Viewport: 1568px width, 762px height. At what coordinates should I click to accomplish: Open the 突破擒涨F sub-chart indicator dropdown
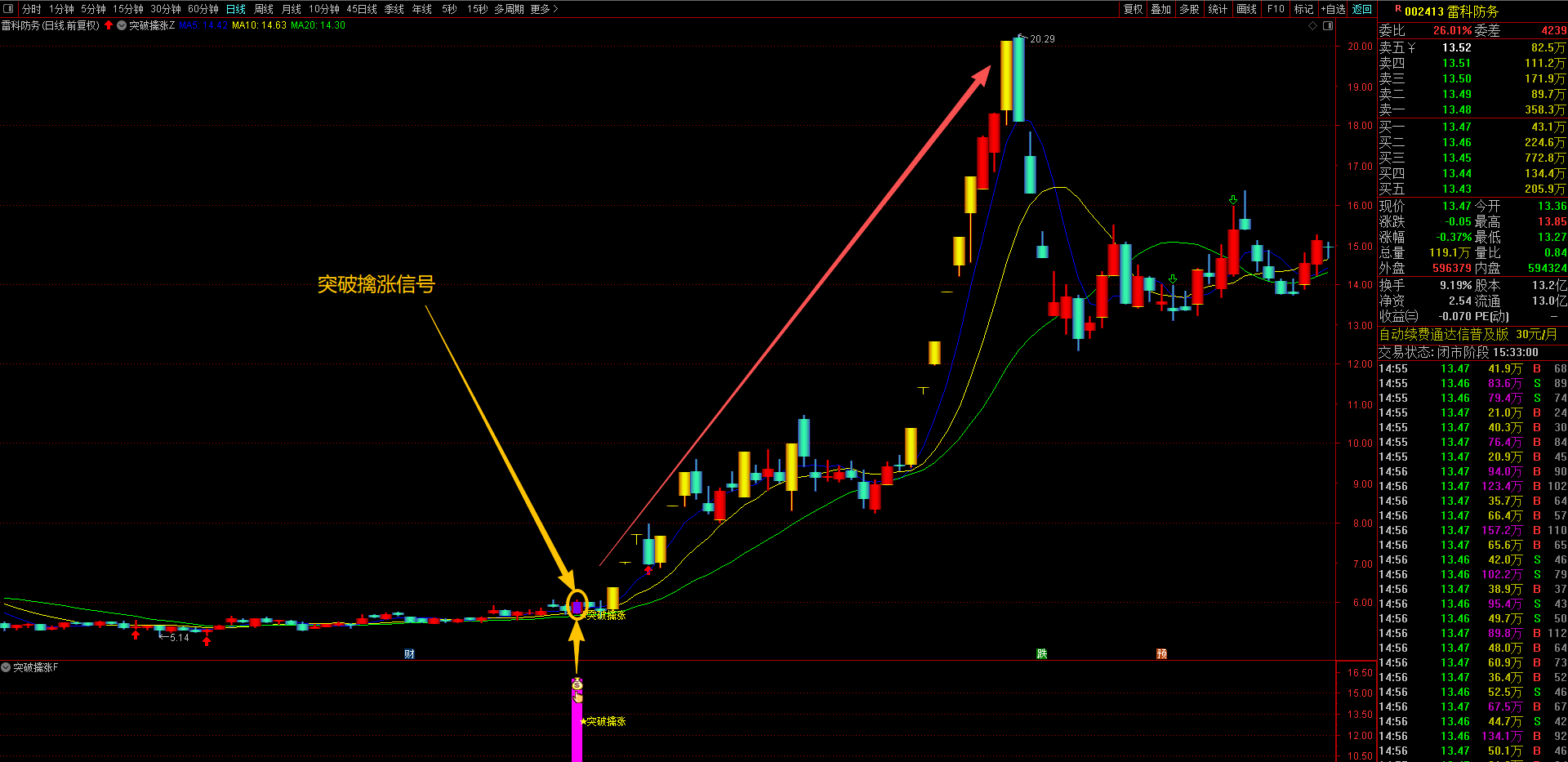tap(6, 667)
